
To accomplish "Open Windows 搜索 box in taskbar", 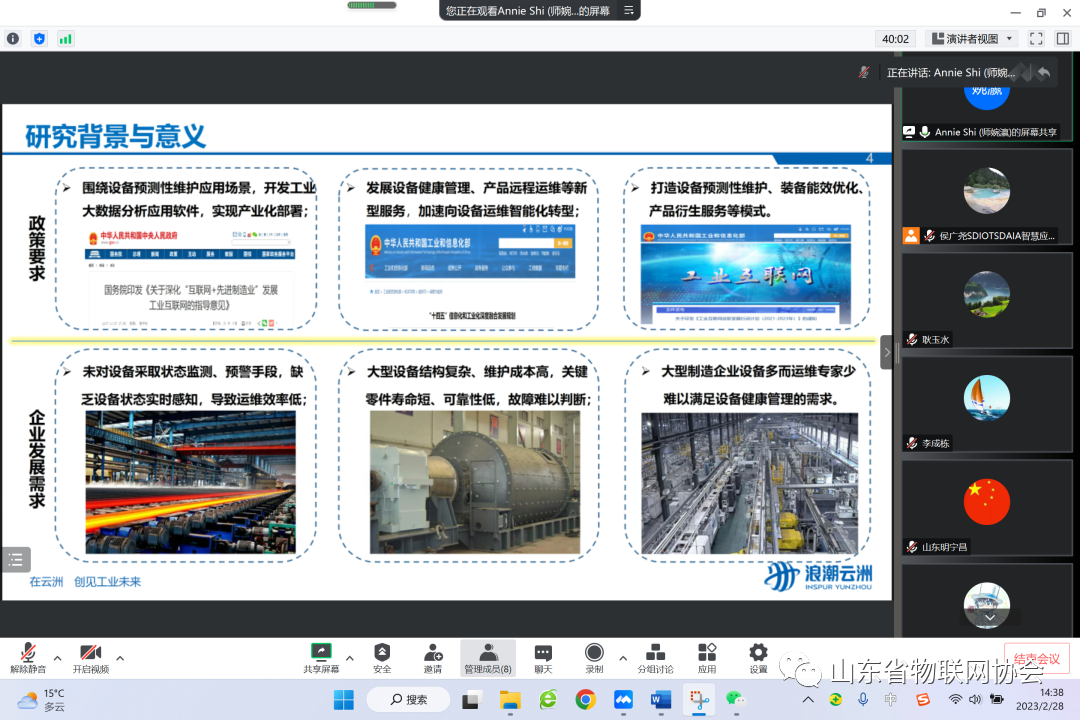I will point(407,699).
